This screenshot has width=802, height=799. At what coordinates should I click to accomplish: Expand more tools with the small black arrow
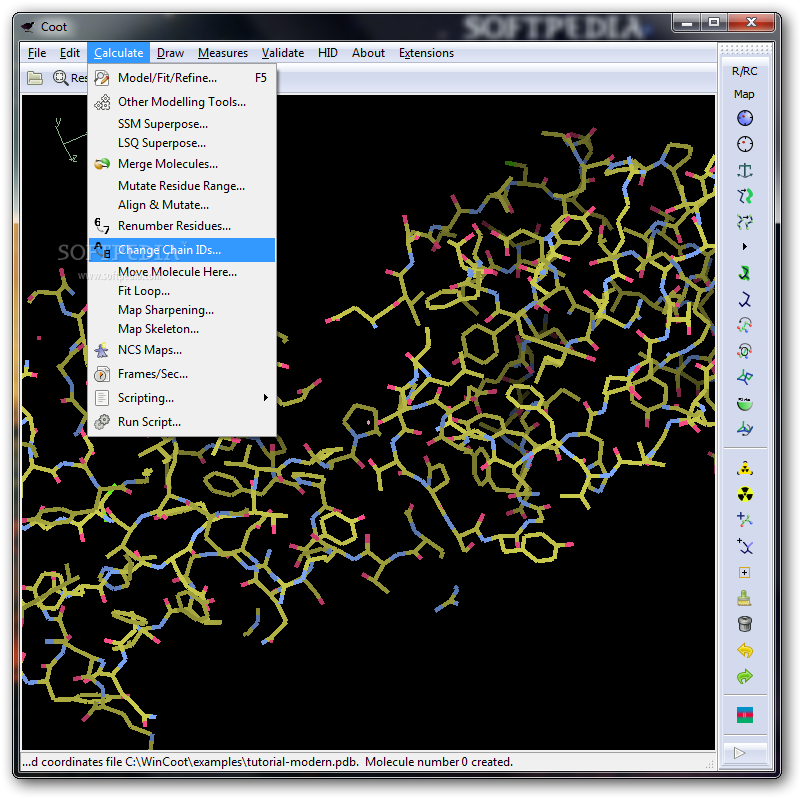tap(745, 247)
